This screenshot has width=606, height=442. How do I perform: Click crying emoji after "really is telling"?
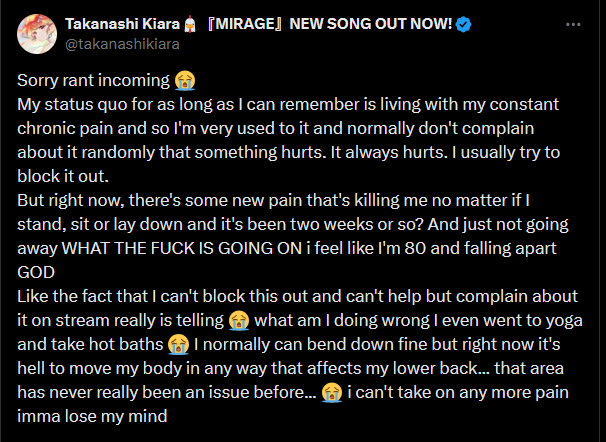point(238,321)
